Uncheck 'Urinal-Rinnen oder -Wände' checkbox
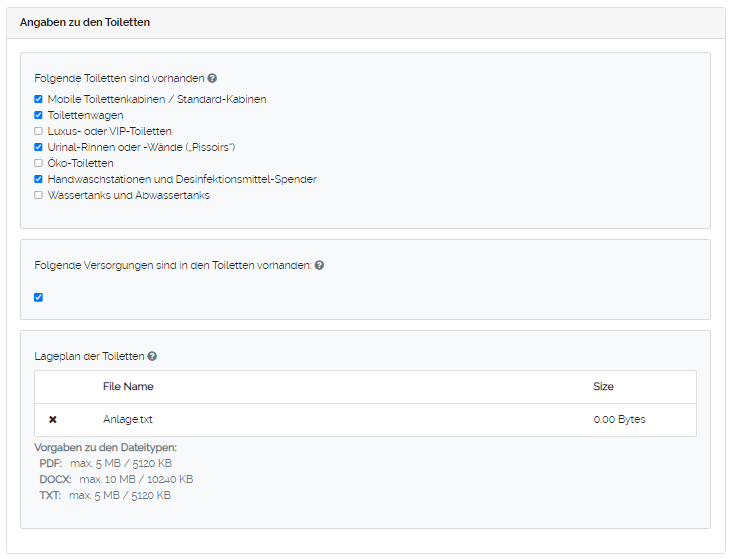Viewport: 731px width, 559px height. coord(38,147)
